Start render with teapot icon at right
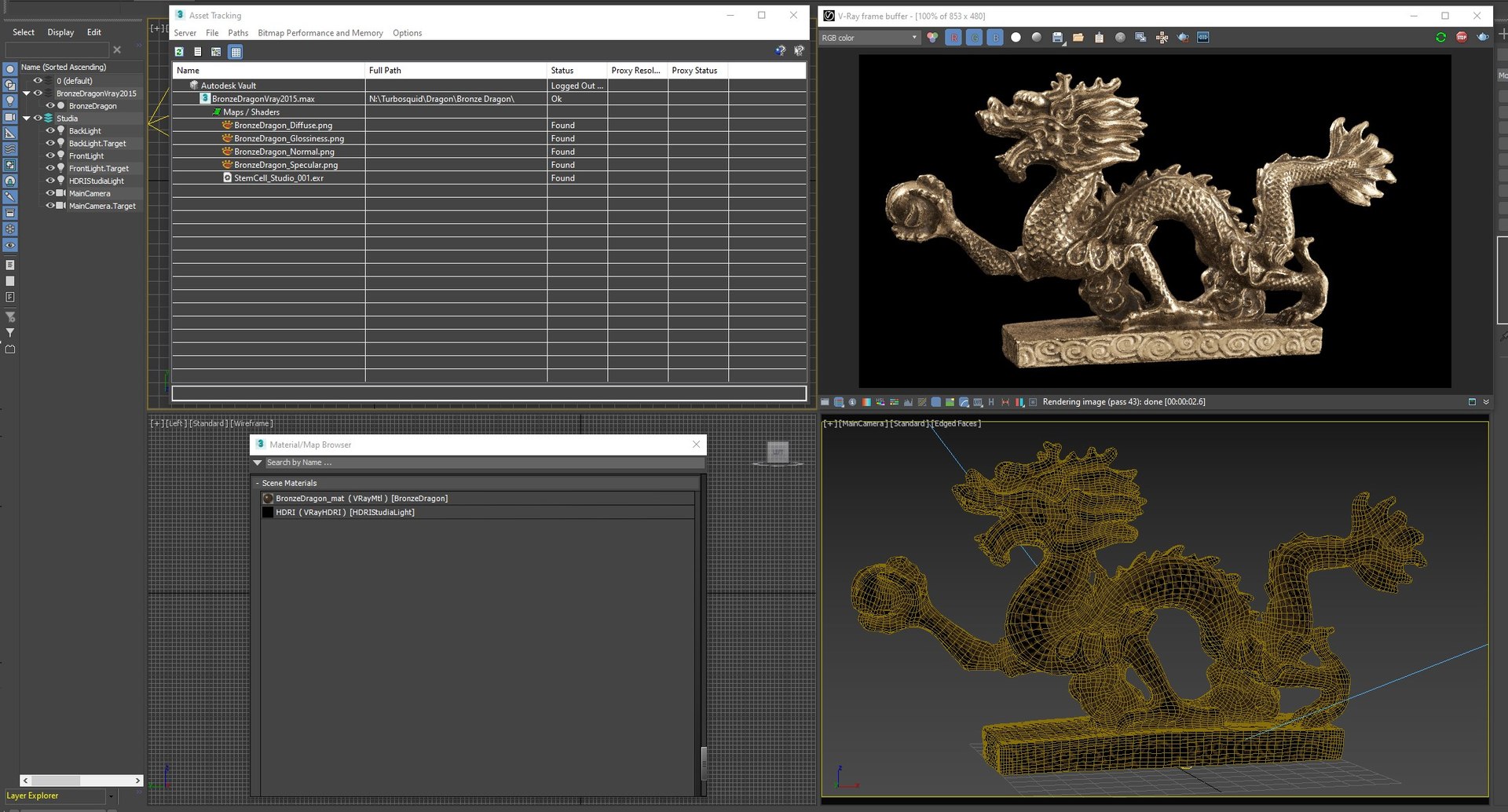This screenshot has height=812, width=1508. [1483, 38]
